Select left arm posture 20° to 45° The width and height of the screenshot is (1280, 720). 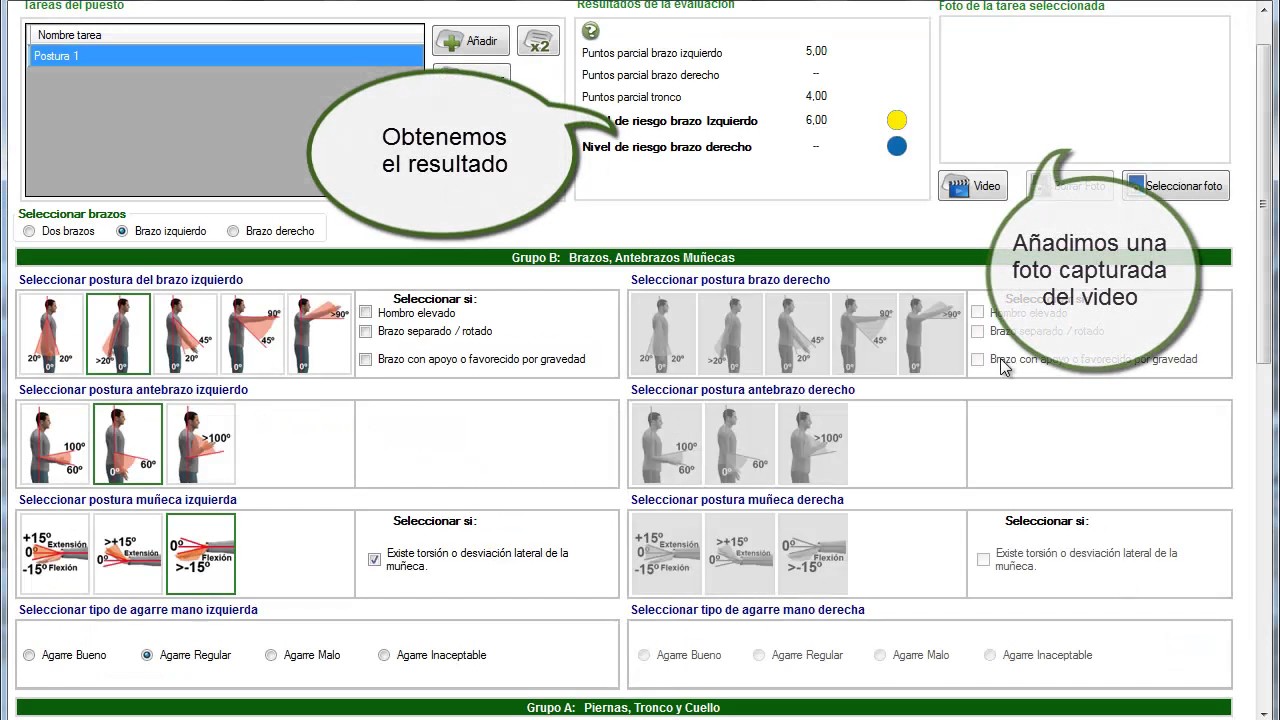(185, 334)
